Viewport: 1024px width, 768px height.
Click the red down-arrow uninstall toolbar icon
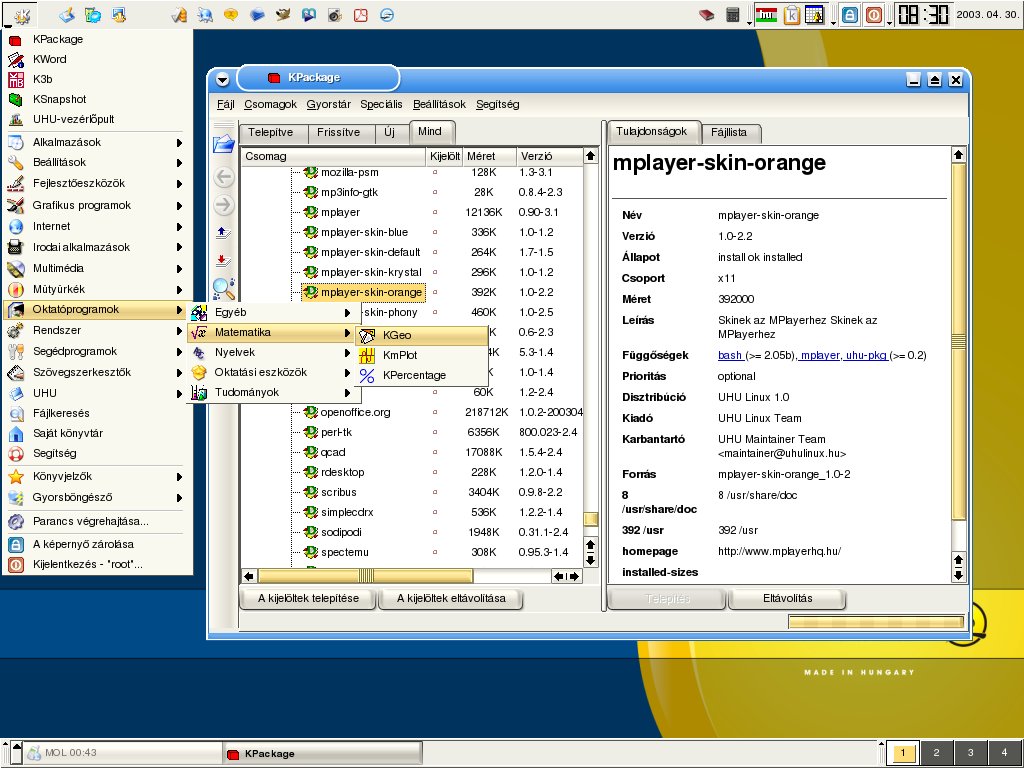point(223,260)
